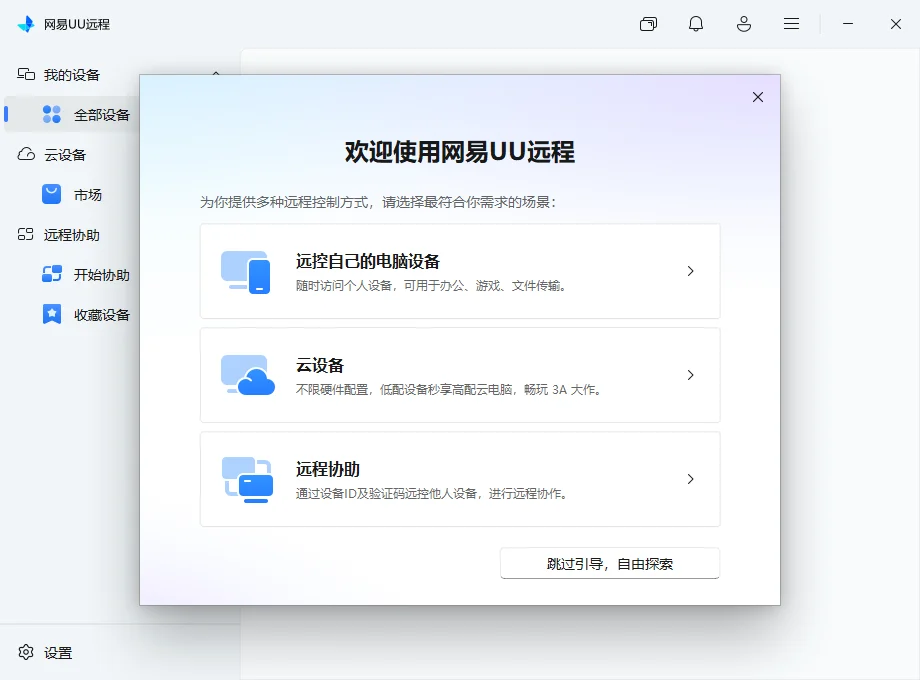This screenshot has width=920, height=680.
Task: Collapse the 我的设备 section arrow
Action: (x=216, y=74)
